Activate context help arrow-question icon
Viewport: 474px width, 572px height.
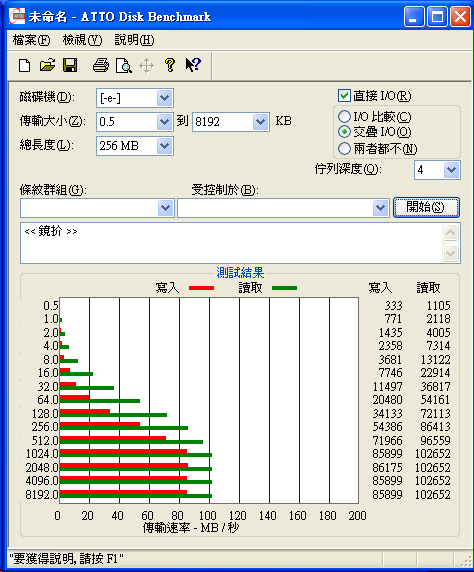193,65
